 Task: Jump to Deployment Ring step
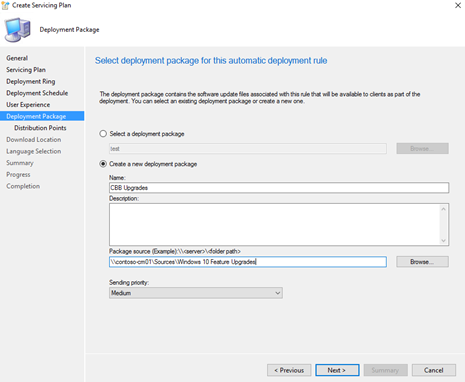31,81
